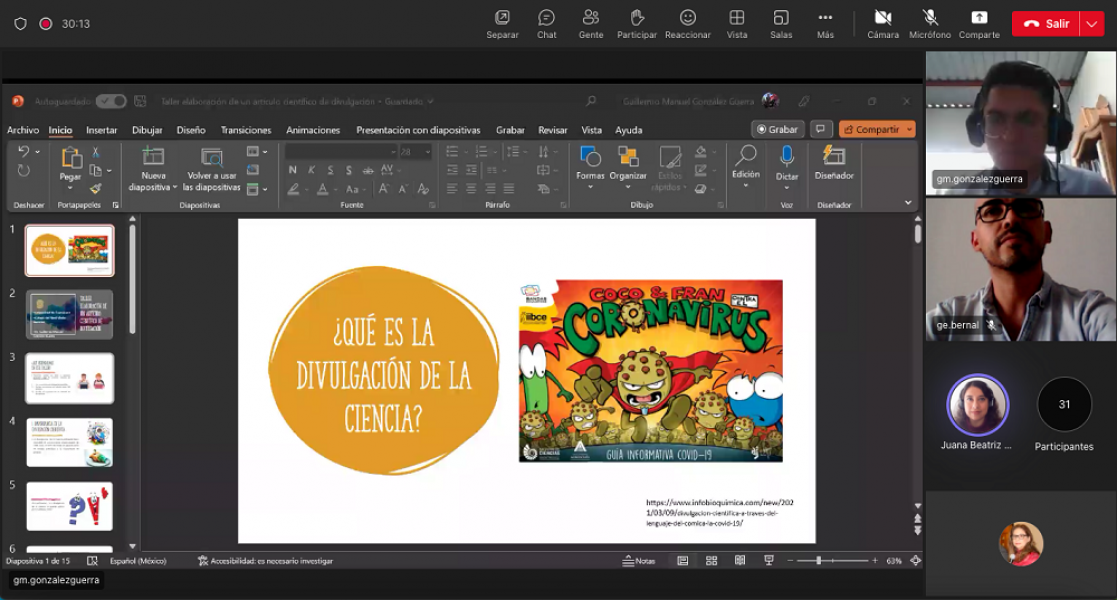Leave the meeting with Salir

[x=1046, y=24]
